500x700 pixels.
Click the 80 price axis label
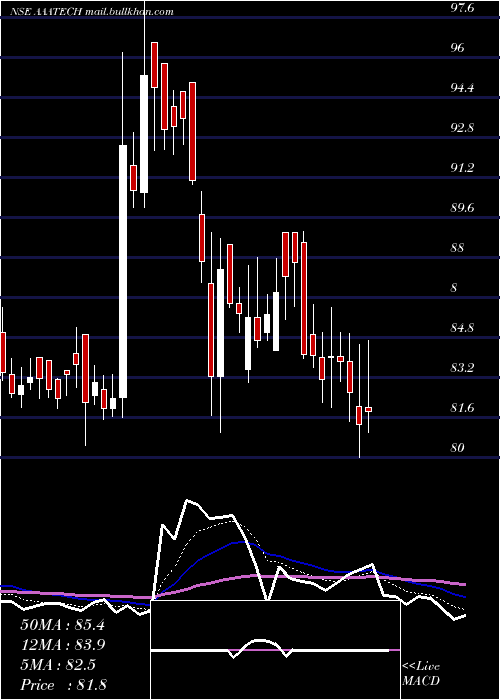coord(458,448)
